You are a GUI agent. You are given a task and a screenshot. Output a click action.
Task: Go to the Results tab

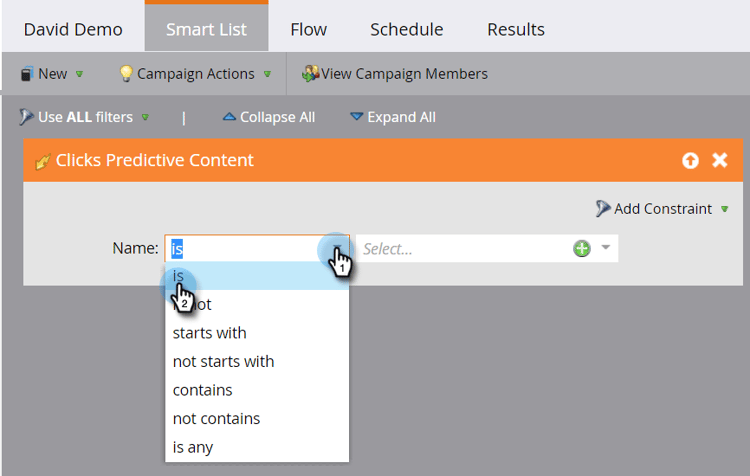click(x=516, y=29)
